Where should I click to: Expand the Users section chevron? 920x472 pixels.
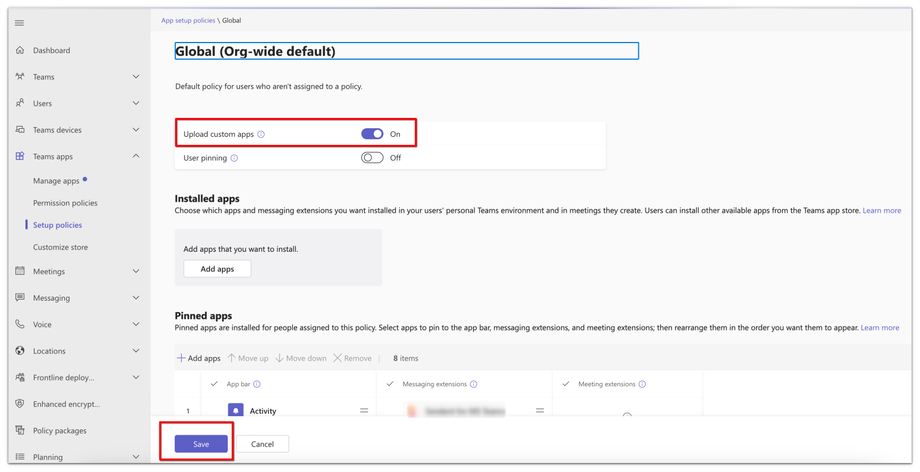[x=136, y=103]
